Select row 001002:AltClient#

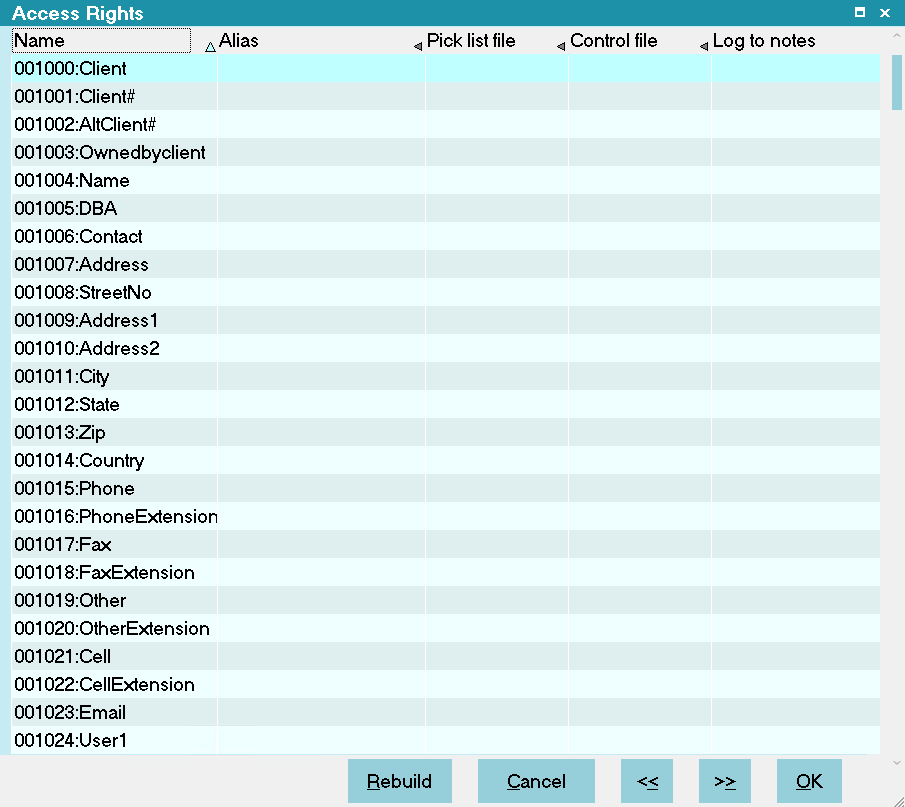[446, 124]
